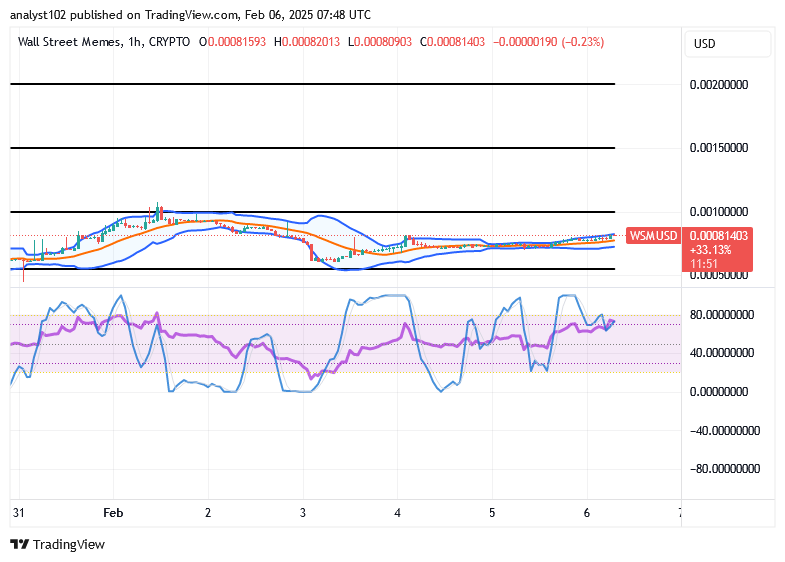The image size is (785, 562).
Task: Click the date label 4 on time axis
Action: (x=398, y=513)
